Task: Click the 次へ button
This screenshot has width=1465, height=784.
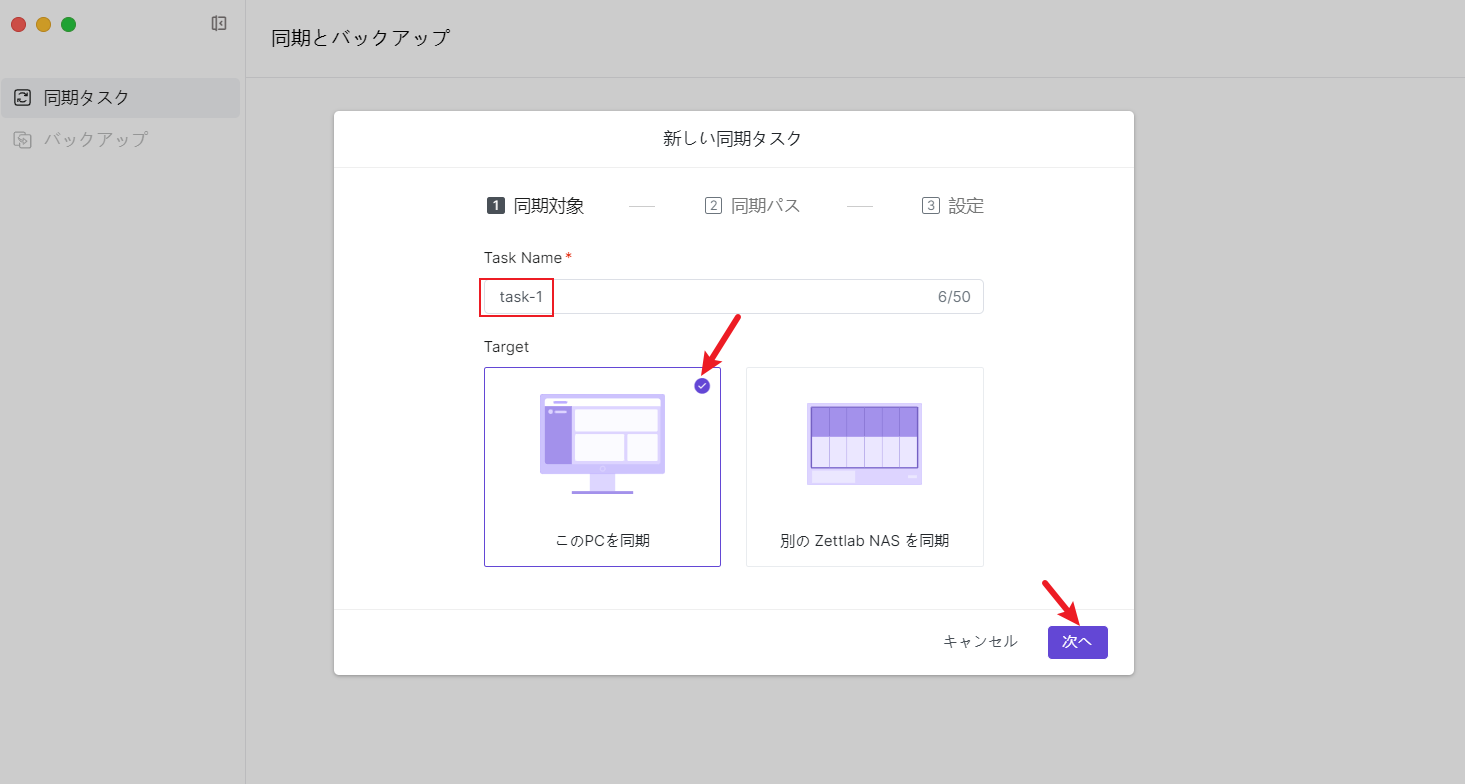Action: 1077,642
